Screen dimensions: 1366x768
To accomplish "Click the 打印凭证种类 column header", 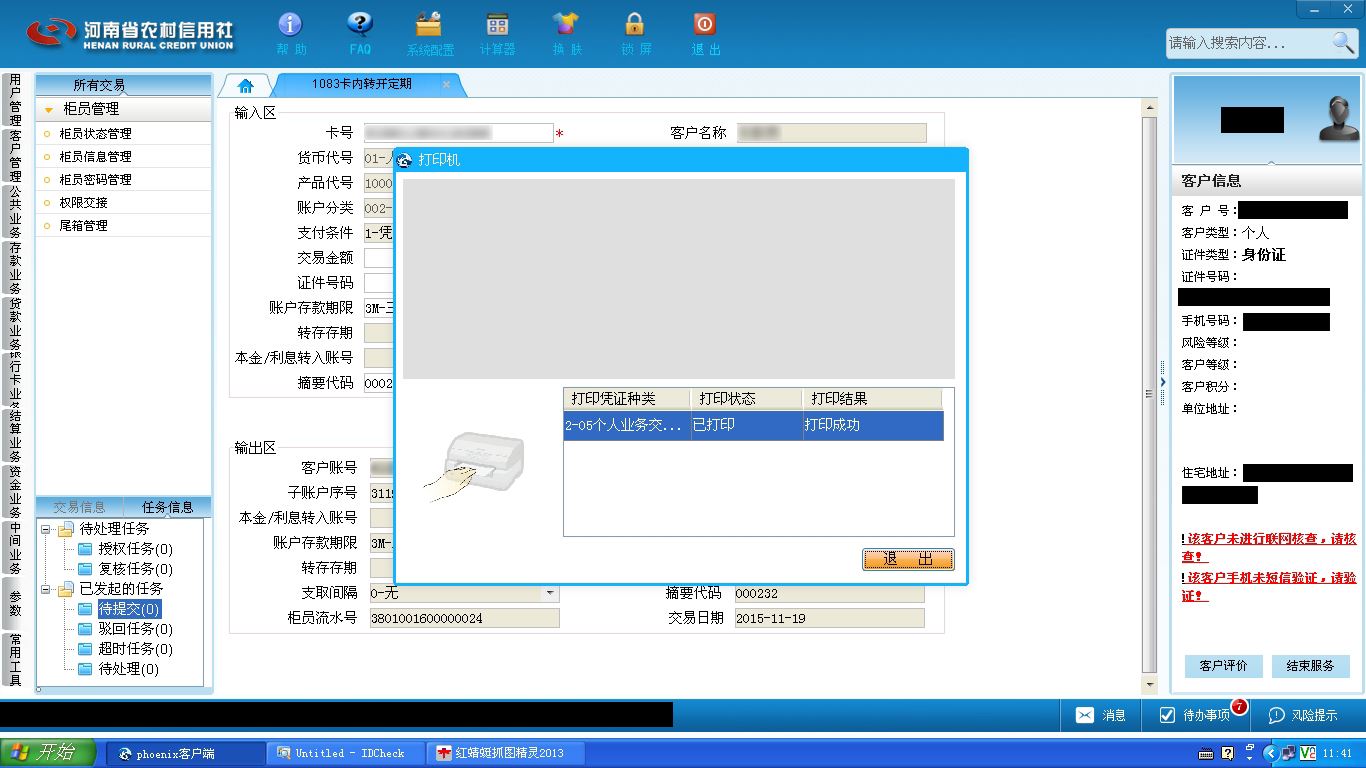I will click(x=627, y=398).
